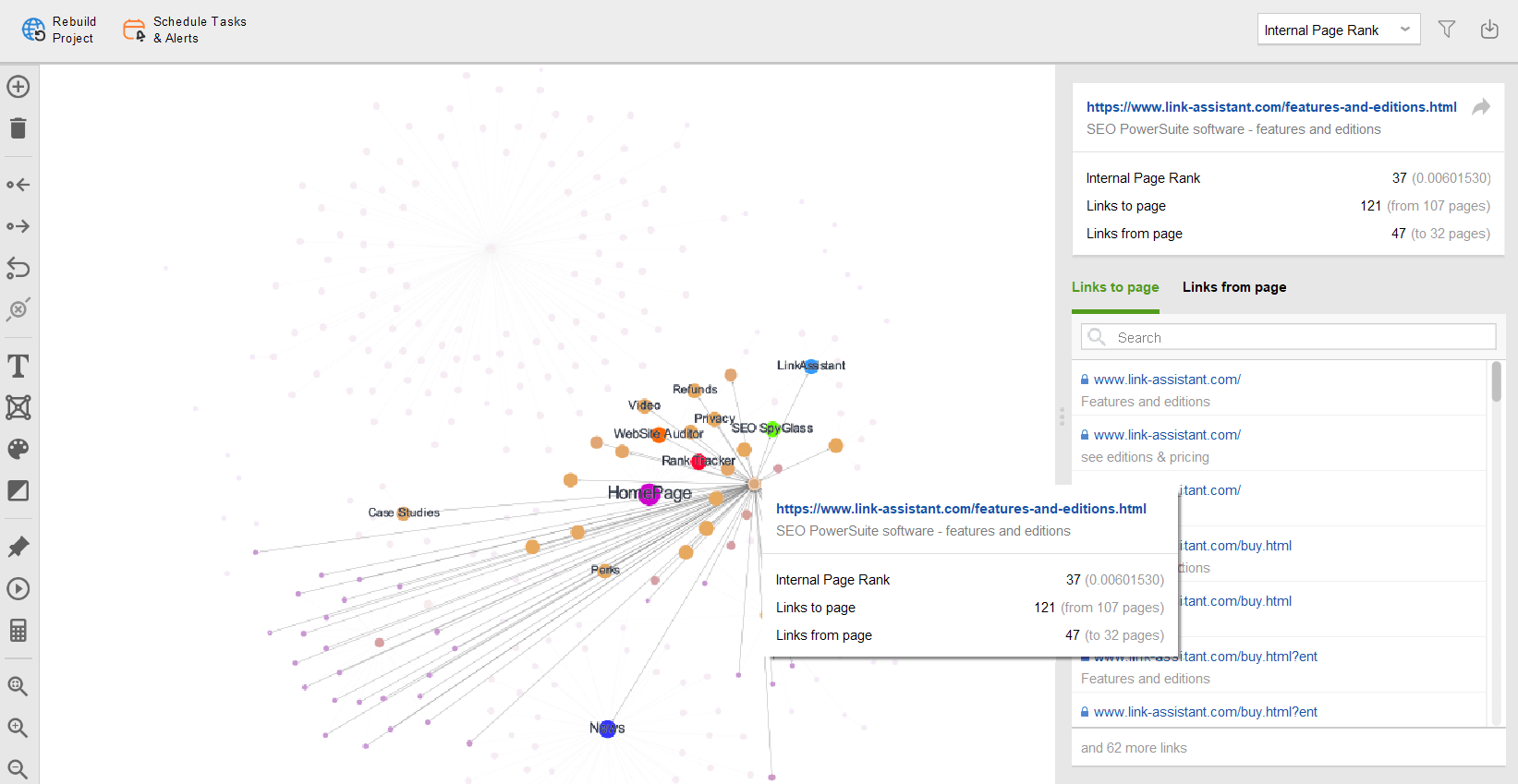The width and height of the screenshot is (1518, 784).
Task: Open the calculator tool icon
Action: click(18, 631)
